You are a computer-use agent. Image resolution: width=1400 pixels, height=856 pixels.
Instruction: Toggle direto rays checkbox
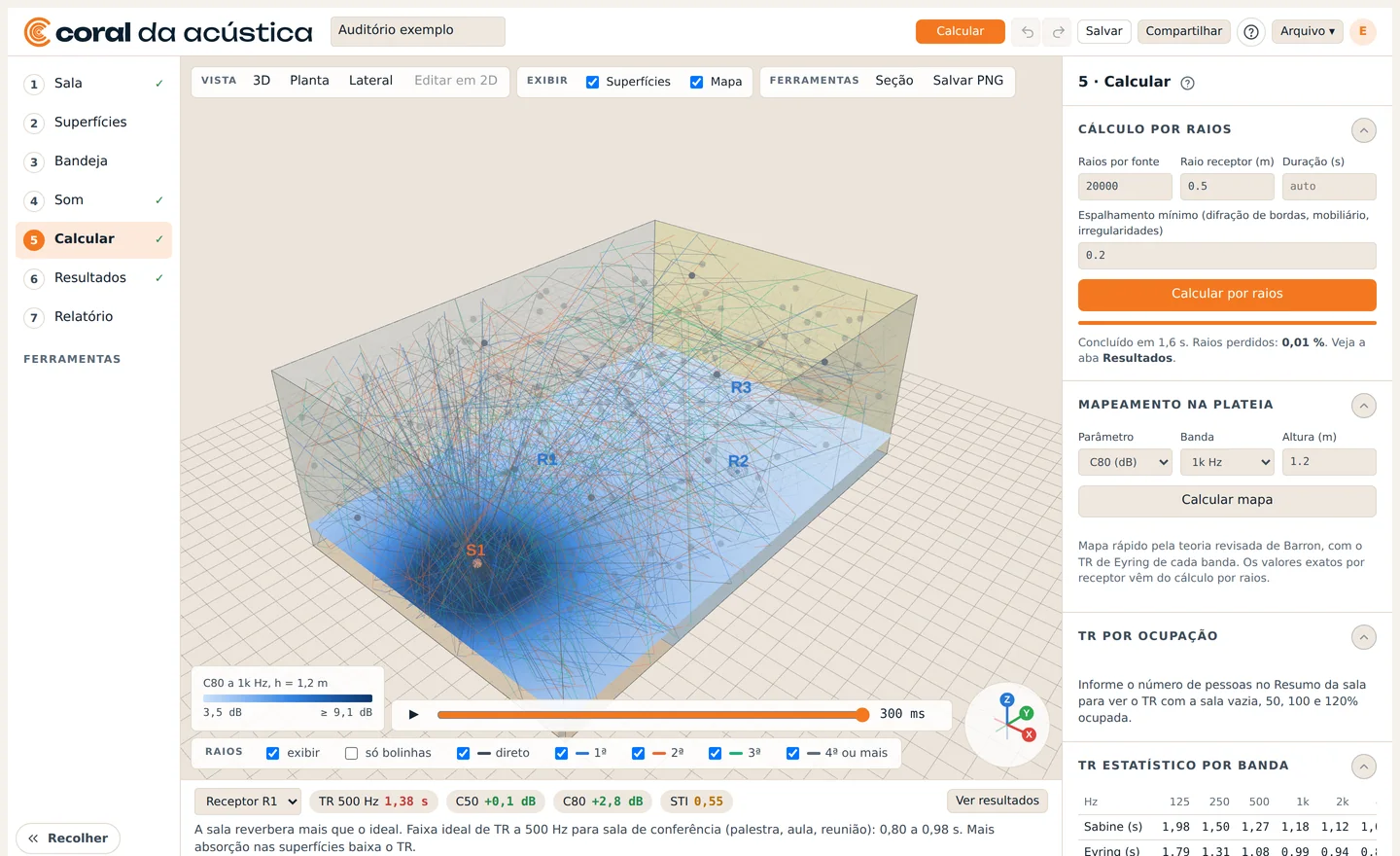pyautogui.click(x=463, y=753)
